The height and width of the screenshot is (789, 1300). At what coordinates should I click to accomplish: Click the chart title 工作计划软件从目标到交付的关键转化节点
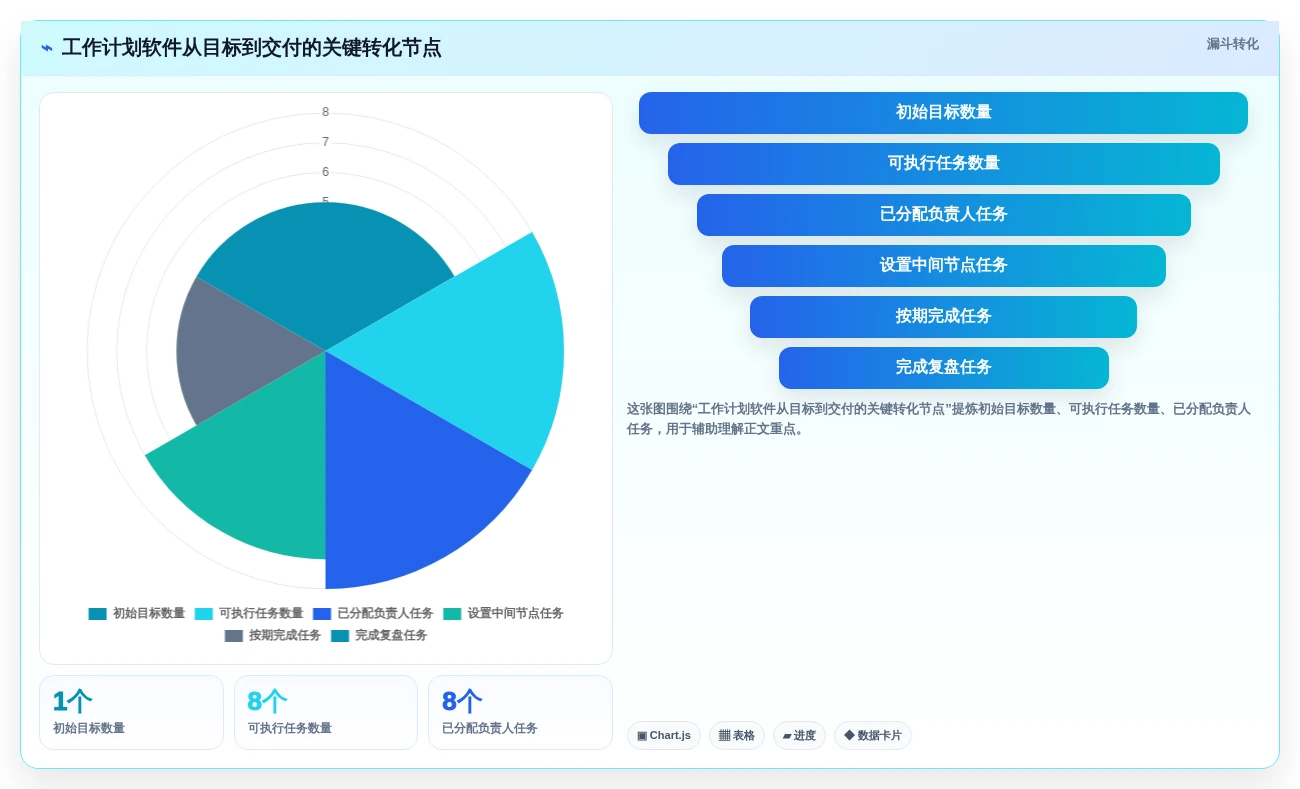click(x=251, y=48)
